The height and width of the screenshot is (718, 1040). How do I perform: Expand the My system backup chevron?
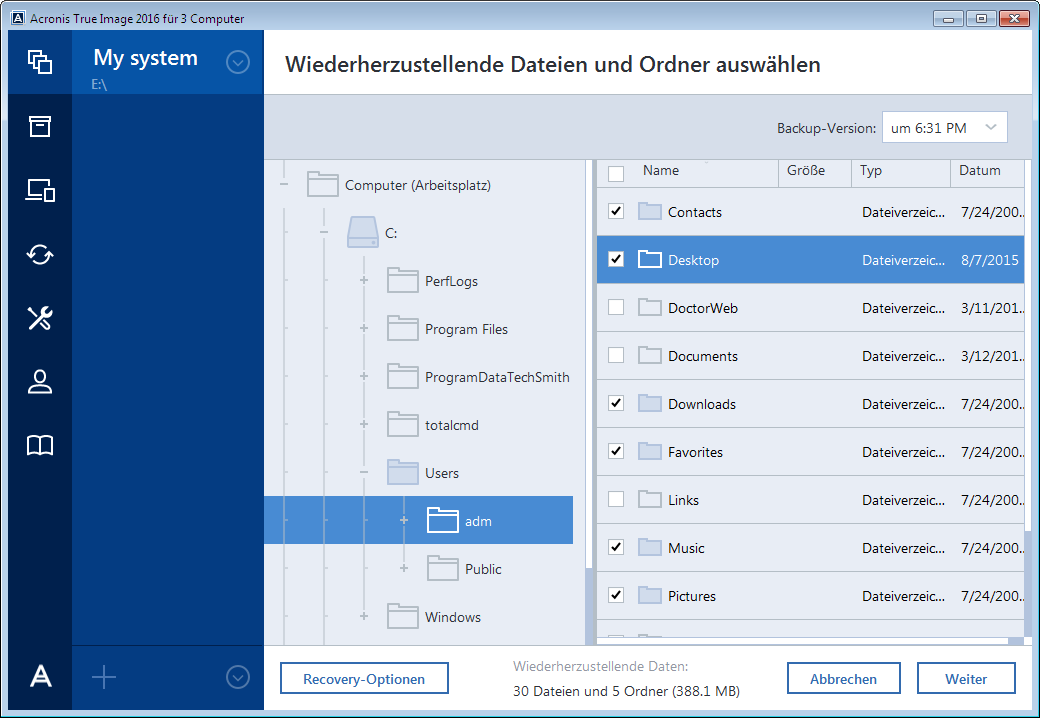click(x=237, y=62)
